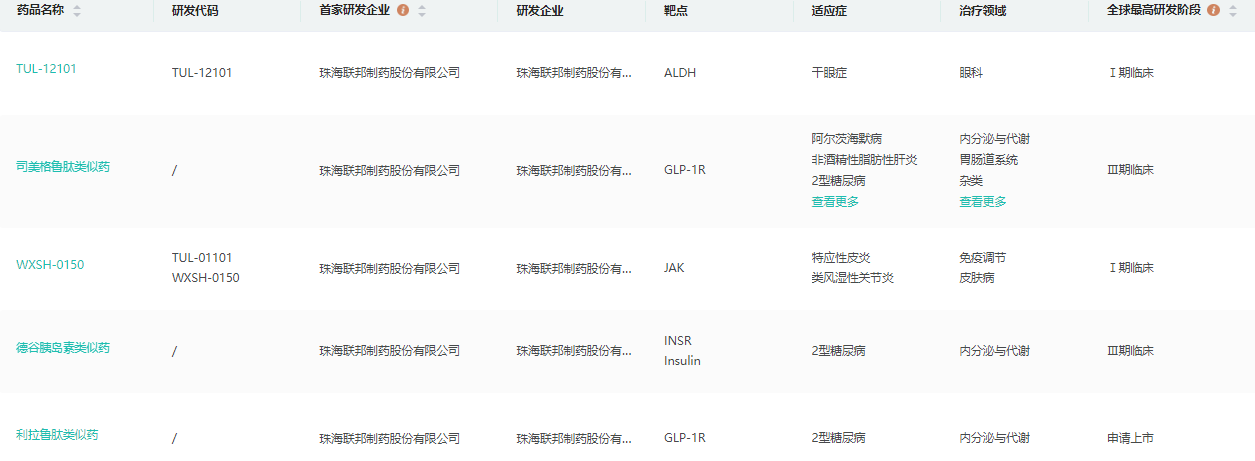1255x461 pixels.
Task: Select research code cell TUL-12101
Action: pos(202,73)
